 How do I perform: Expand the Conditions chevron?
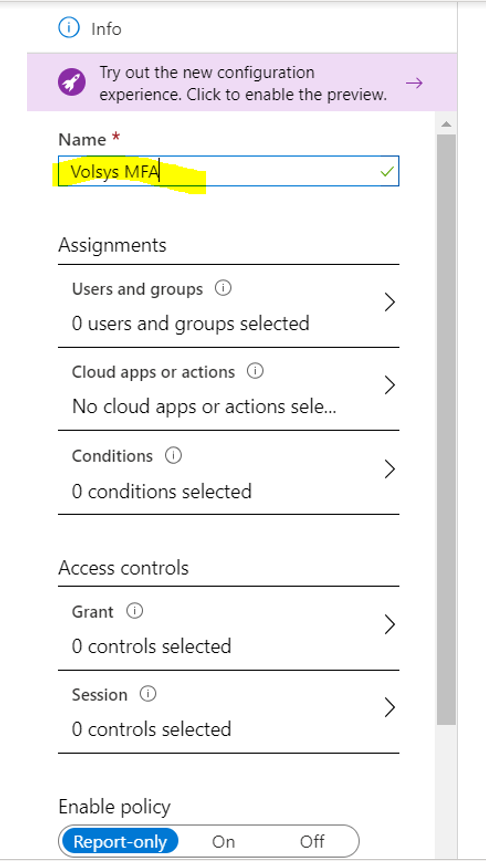tap(389, 469)
